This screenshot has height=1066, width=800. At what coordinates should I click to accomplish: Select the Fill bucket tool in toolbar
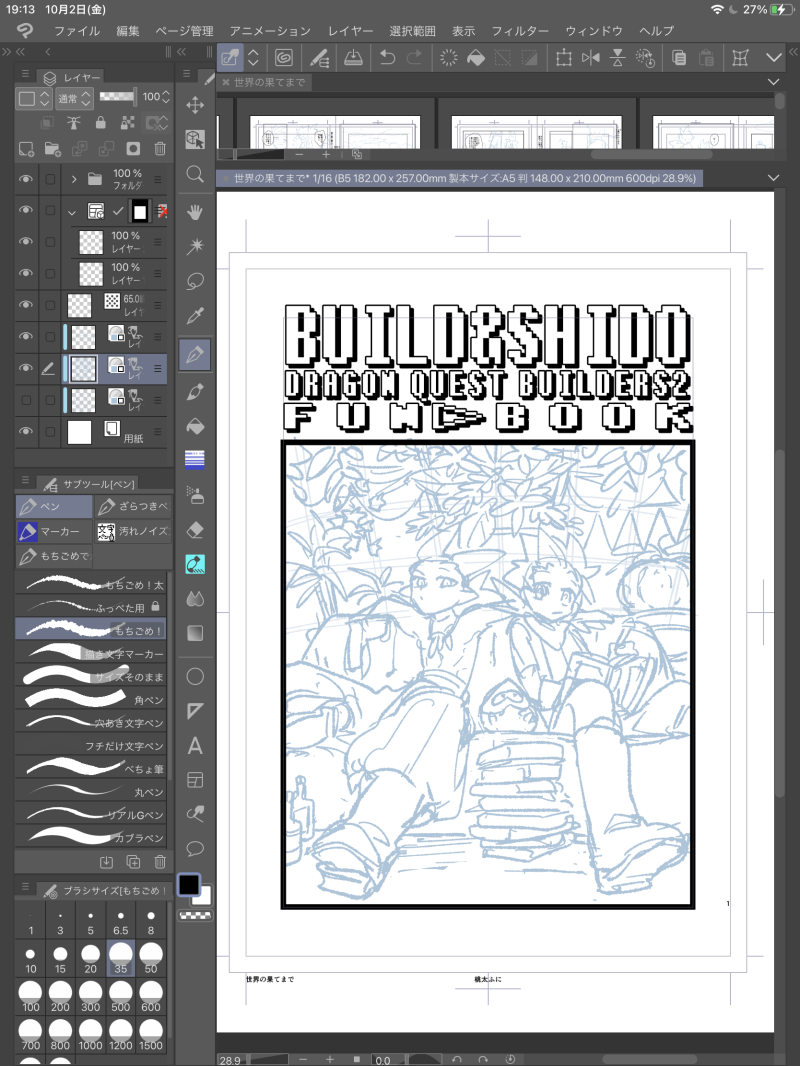pos(195,427)
